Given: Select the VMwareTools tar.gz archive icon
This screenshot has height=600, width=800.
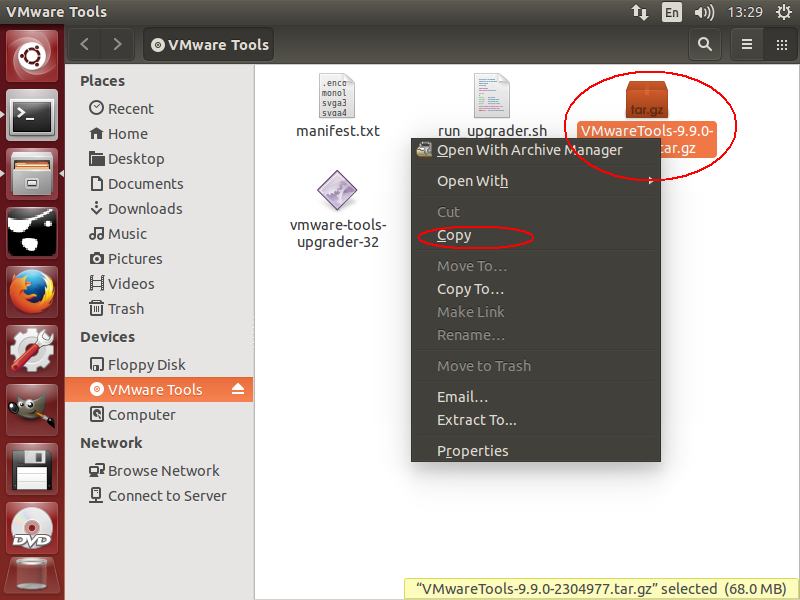Looking at the screenshot, I should pos(646,99).
